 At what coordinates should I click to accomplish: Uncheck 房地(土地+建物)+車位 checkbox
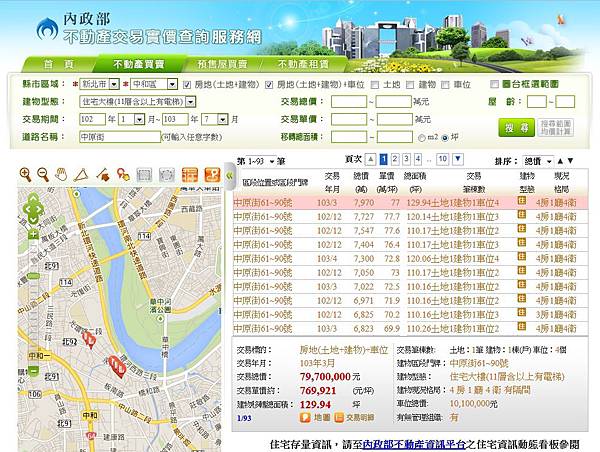pos(269,85)
